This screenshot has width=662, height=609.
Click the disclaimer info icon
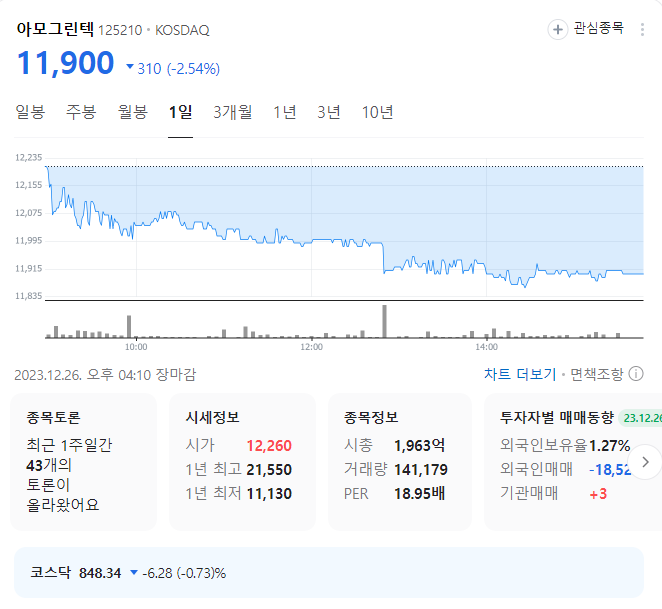coord(636,374)
